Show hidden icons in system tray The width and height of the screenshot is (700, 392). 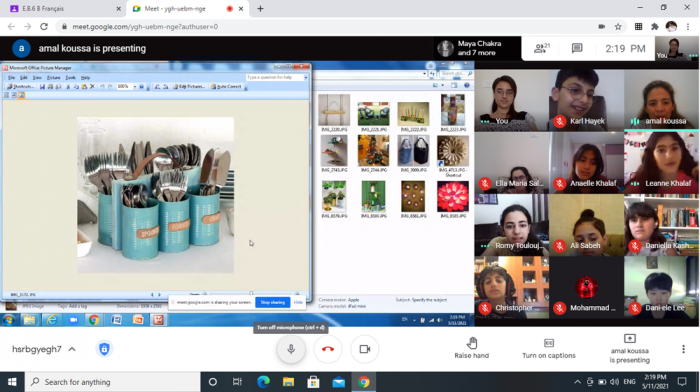pyautogui.click(x=577, y=382)
